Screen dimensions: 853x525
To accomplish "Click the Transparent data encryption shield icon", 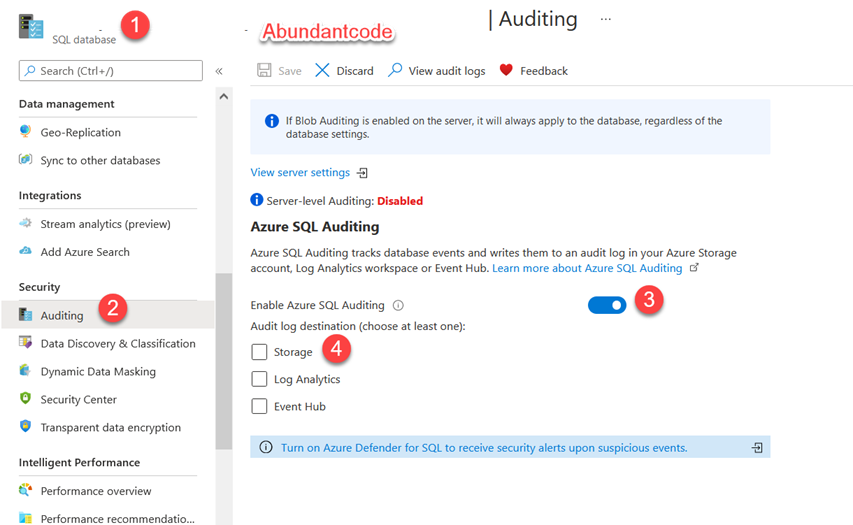I will point(25,426).
